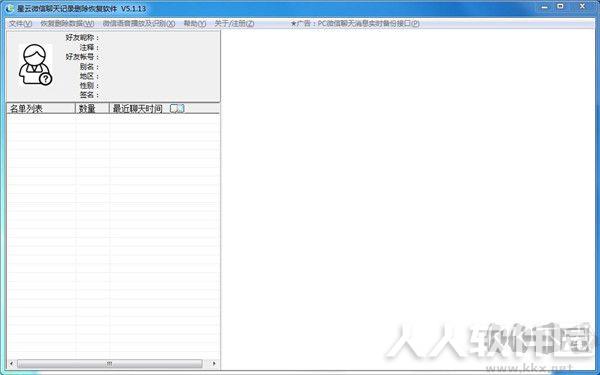The image size is (600, 375).
Task: Click the horizontal scrollbar left arrow
Action: coord(11,363)
